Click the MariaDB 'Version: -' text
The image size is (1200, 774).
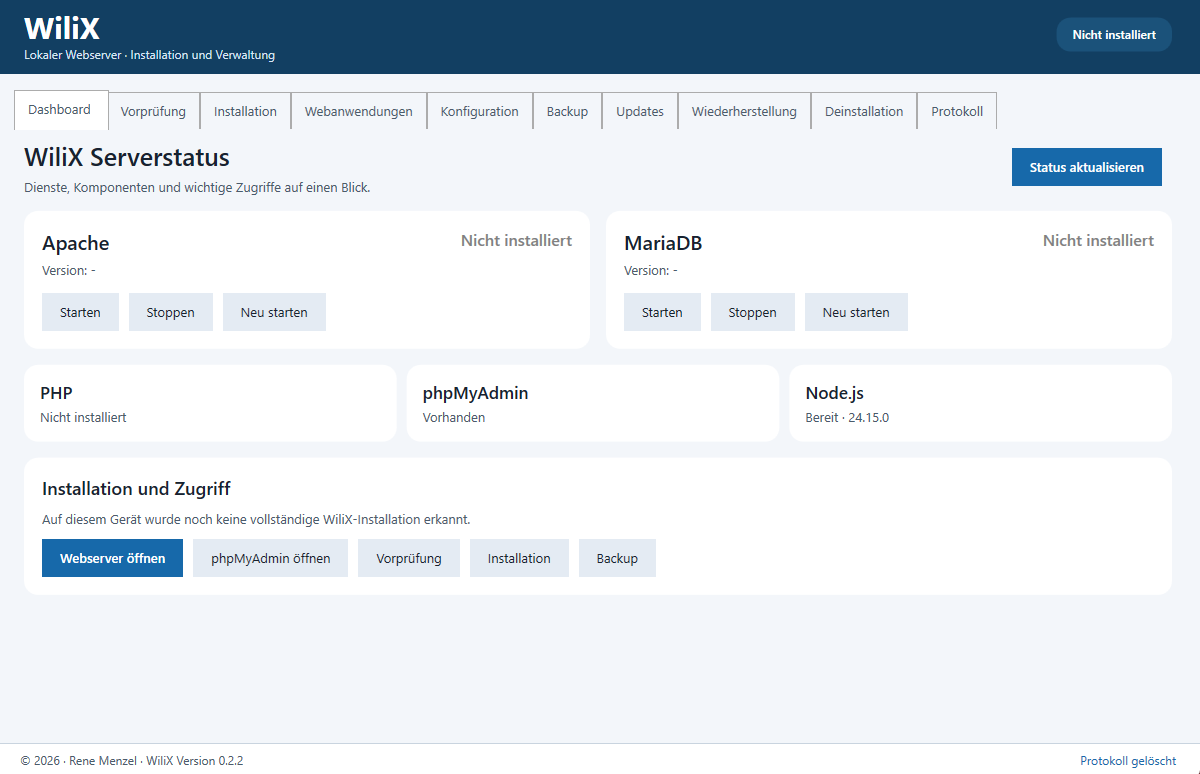pos(651,270)
